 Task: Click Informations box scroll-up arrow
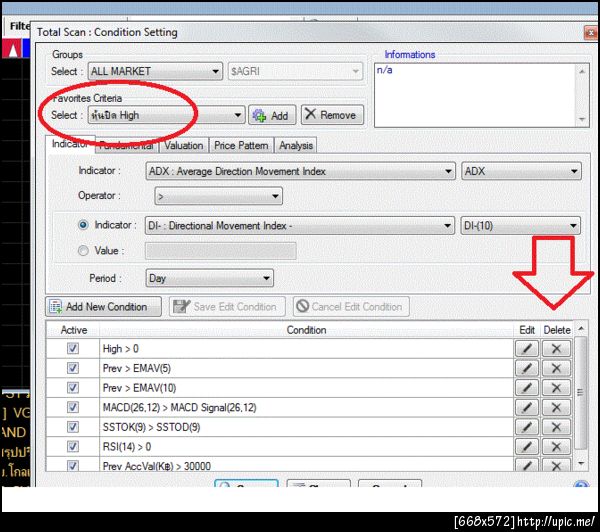(582, 71)
